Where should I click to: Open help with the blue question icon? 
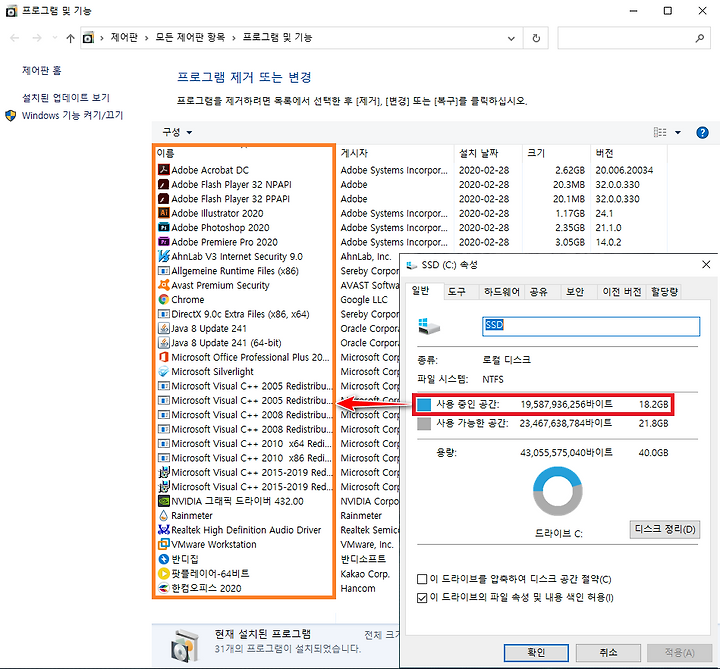[702, 132]
